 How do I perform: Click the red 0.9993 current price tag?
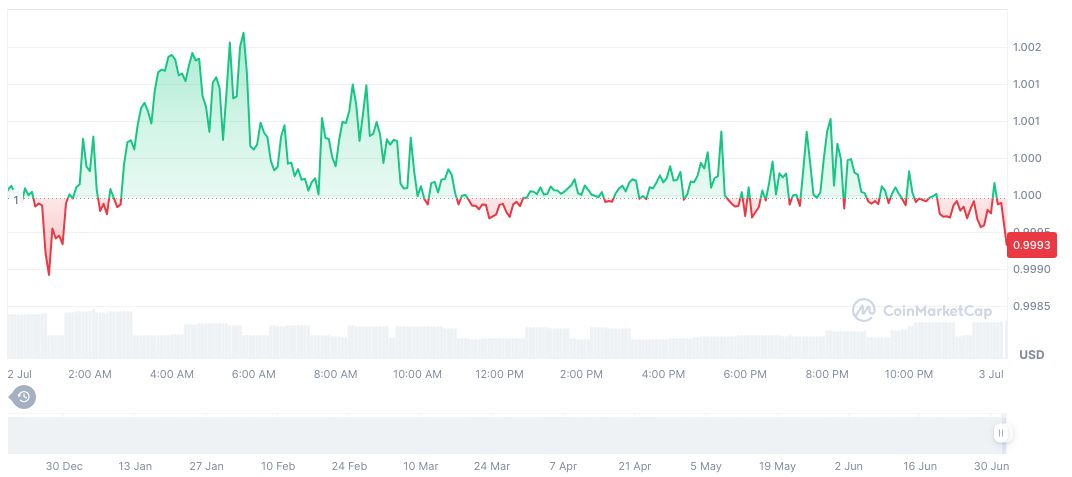click(x=1030, y=245)
